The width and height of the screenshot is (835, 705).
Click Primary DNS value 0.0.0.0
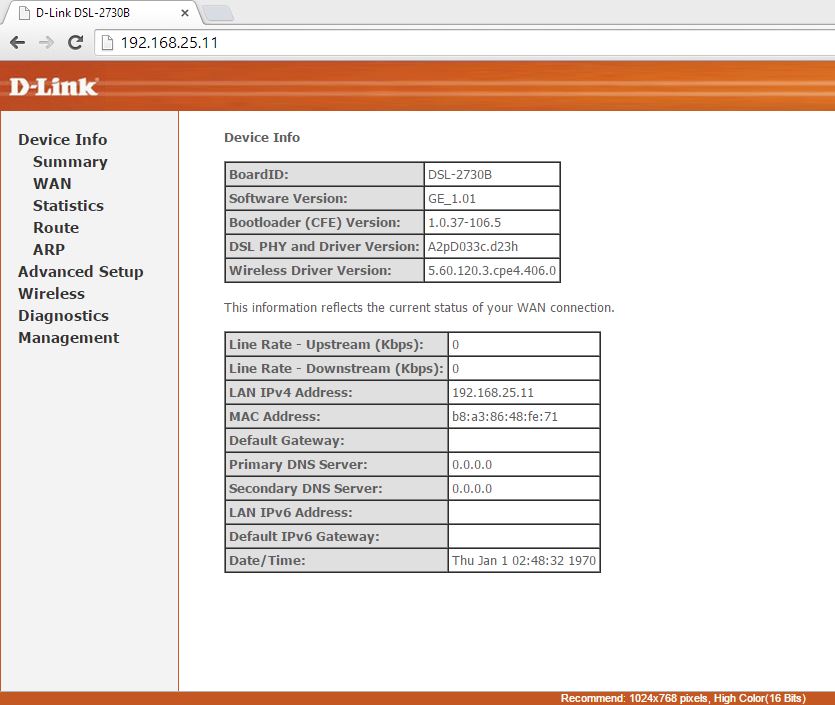pyautogui.click(x=472, y=464)
